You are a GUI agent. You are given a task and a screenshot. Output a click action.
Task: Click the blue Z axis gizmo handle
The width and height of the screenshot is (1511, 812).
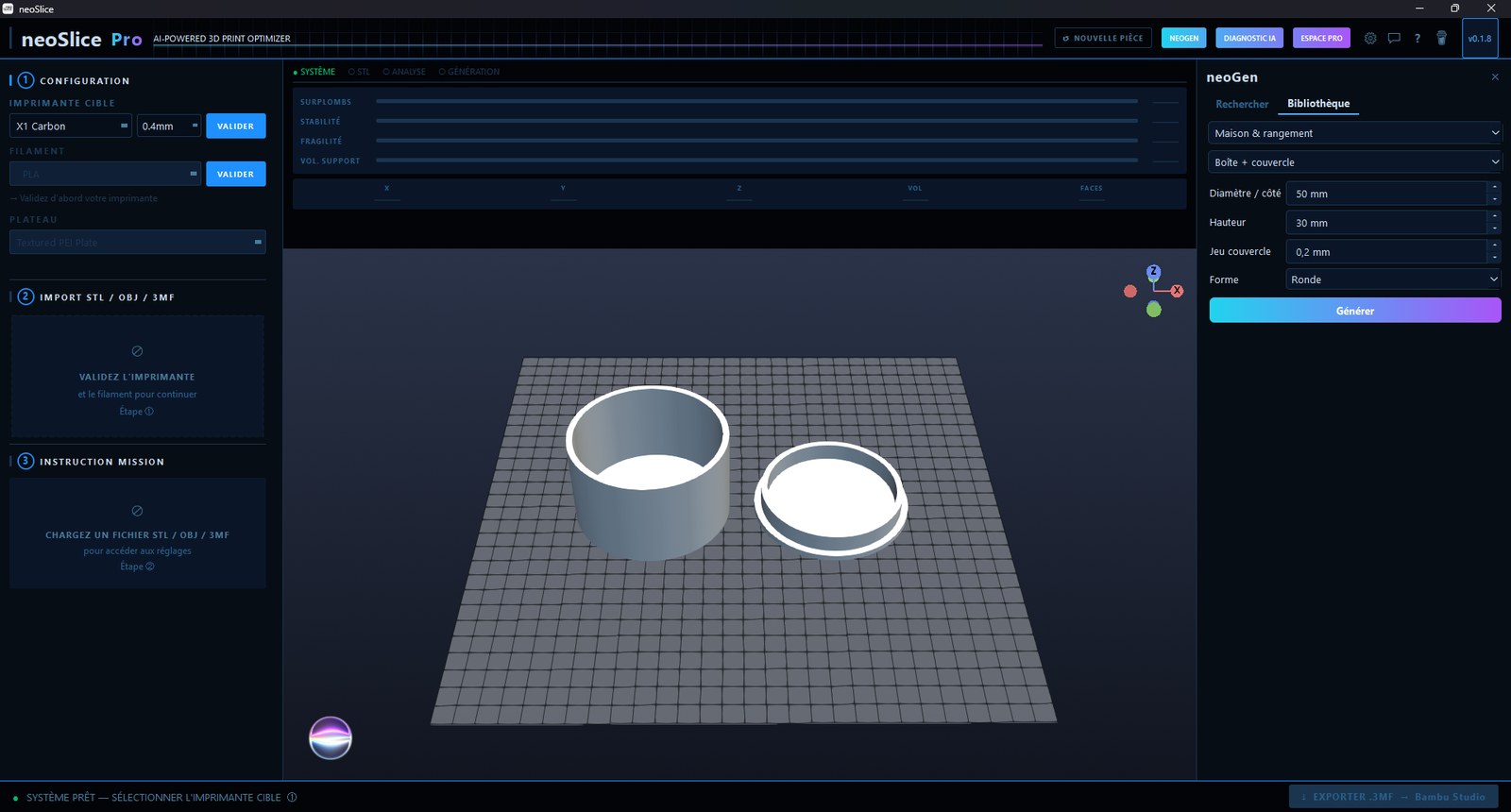click(1153, 272)
